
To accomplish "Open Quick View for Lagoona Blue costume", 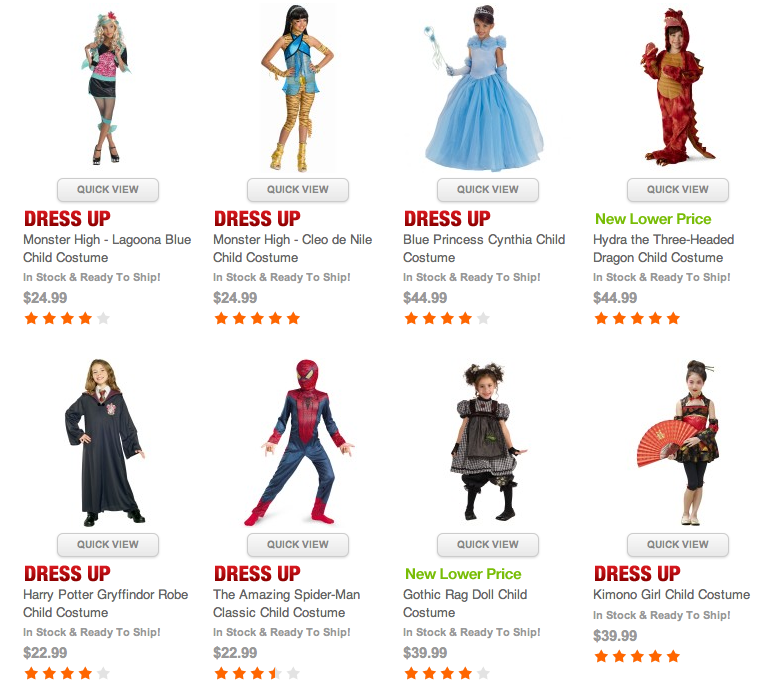I will [x=108, y=190].
